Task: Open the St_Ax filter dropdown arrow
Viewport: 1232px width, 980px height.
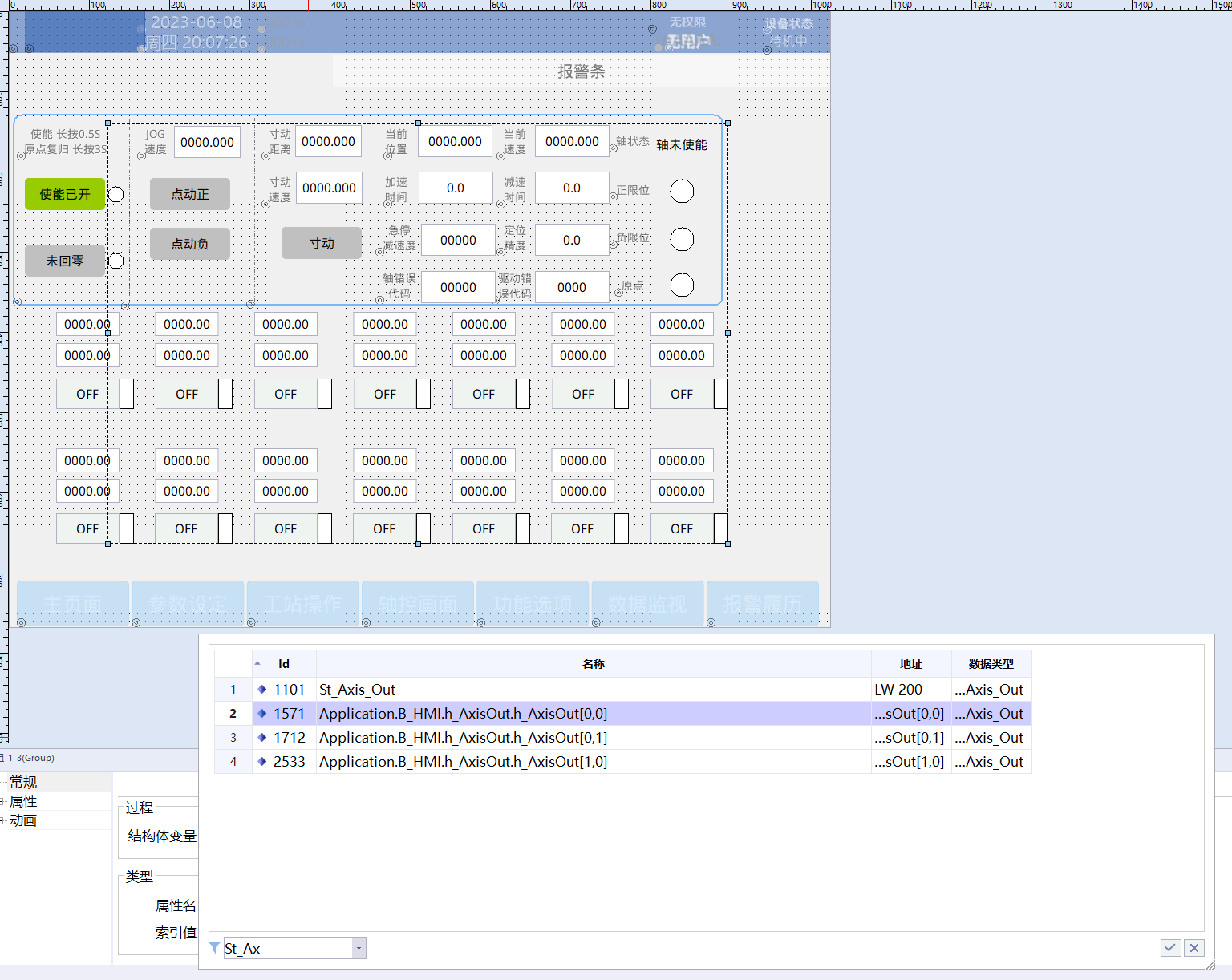Action: coord(359,949)
